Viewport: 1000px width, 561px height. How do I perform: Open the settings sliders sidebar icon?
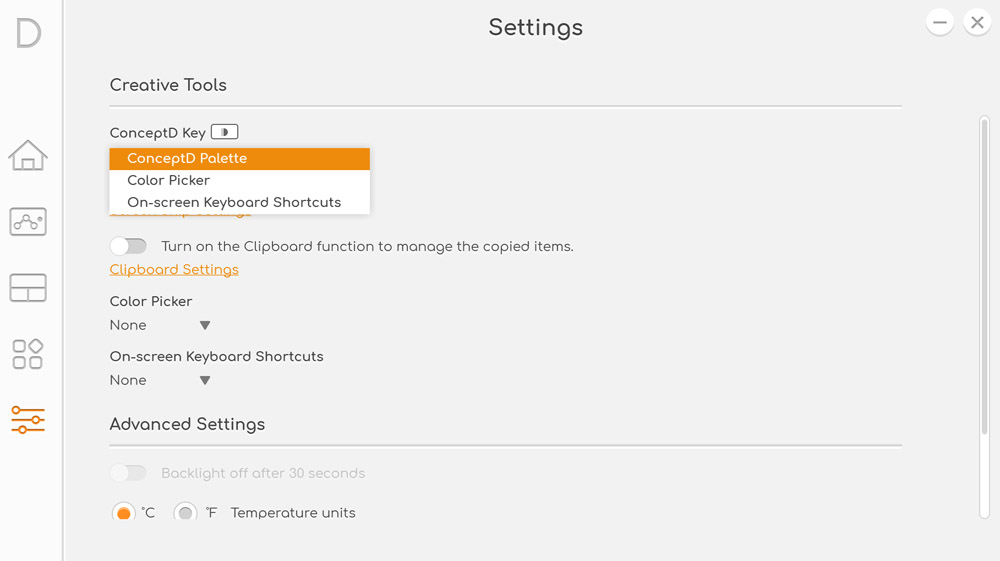28,420
